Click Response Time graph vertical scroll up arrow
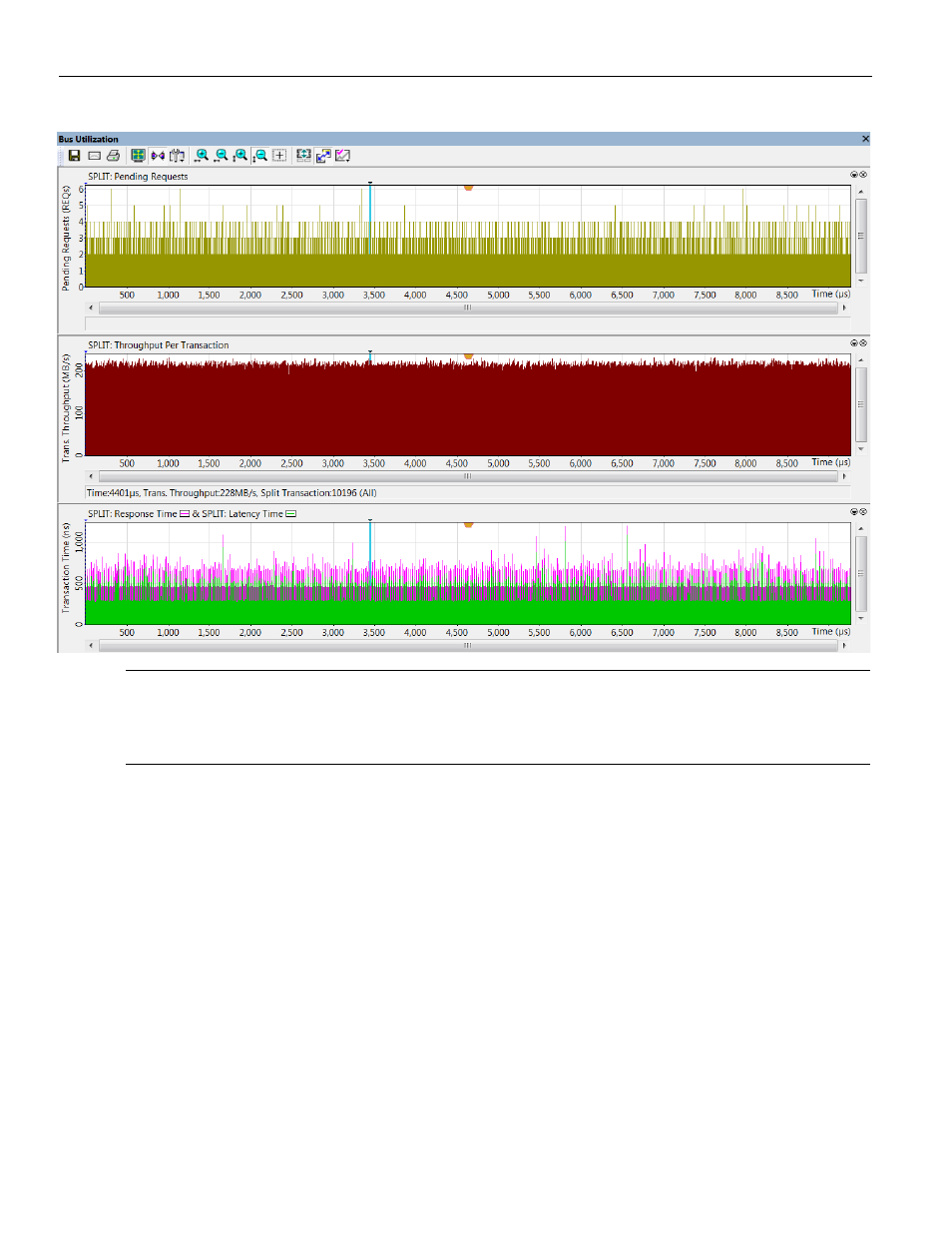This screenshot has height=1233, width=952. (861, 529)
